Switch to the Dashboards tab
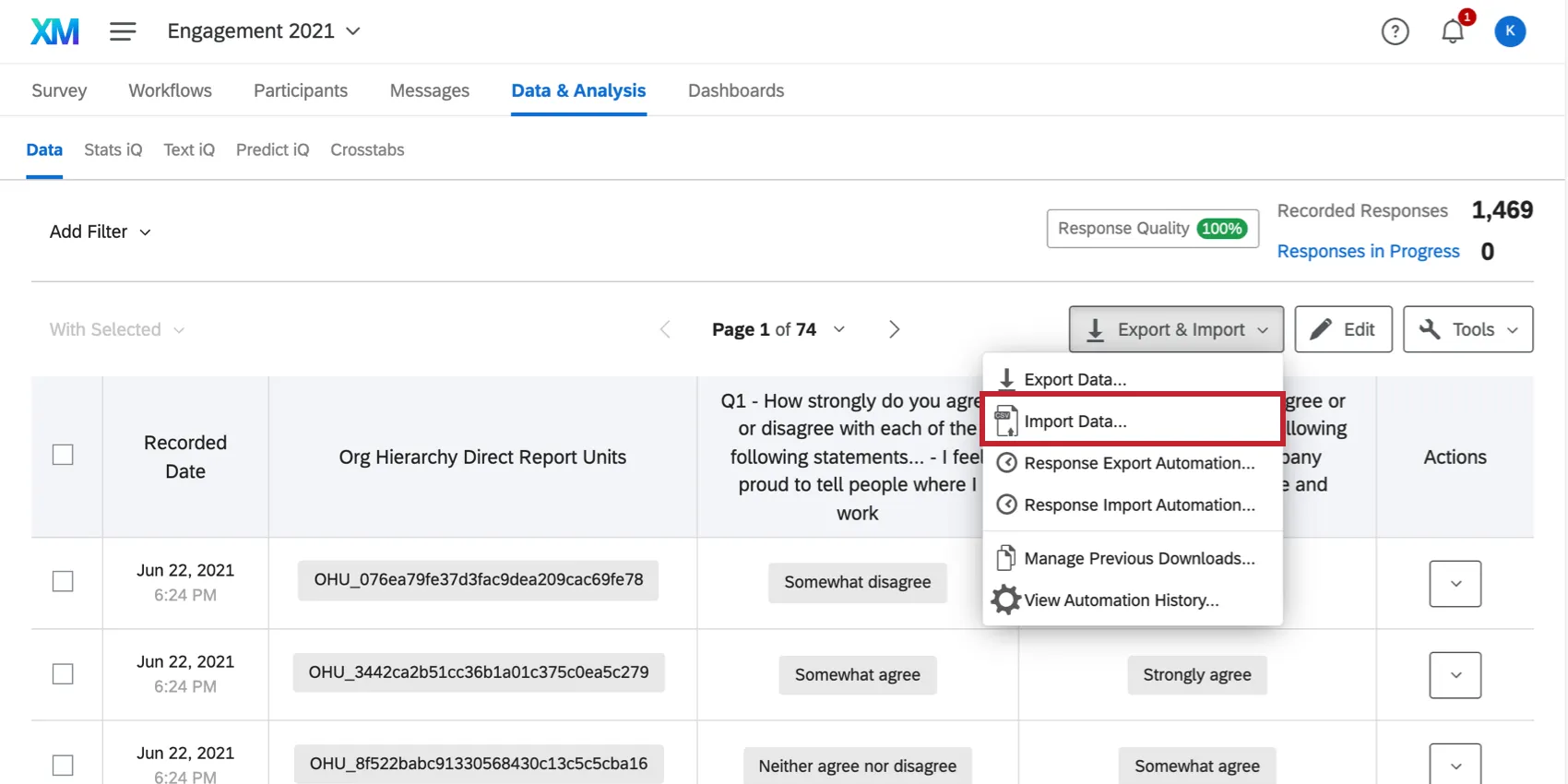The image size is (1568, 784). pyautogui.click(x=735, y=90)
